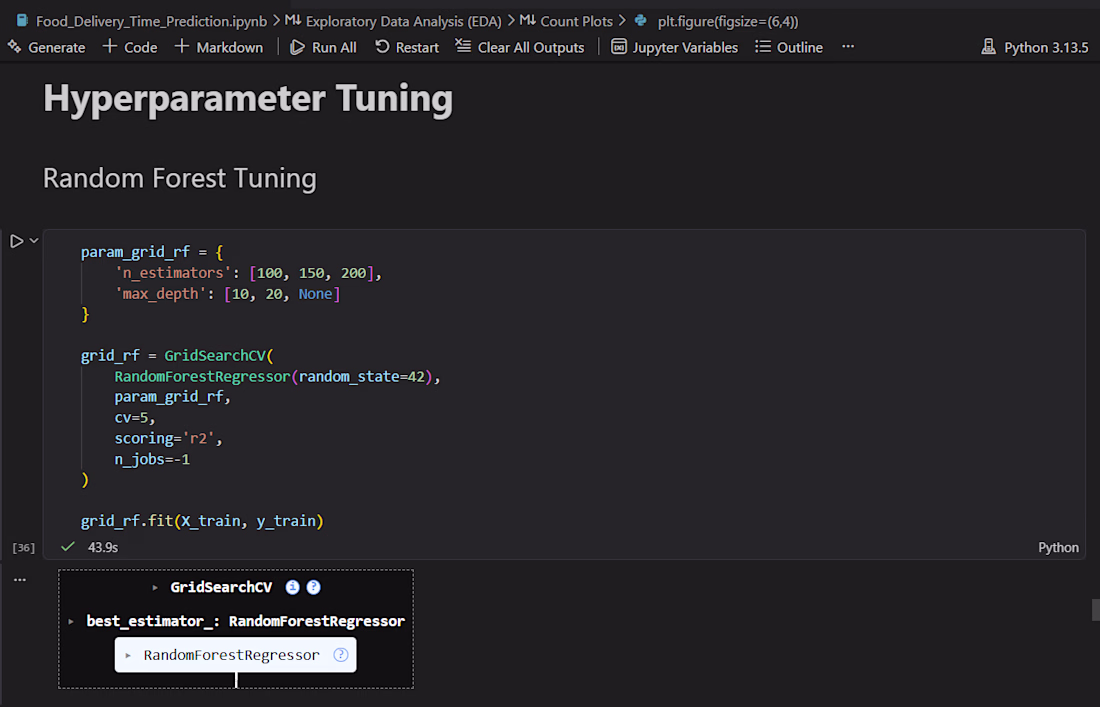
Task: Open GridSearchCV documentation question mark link
Action: [314, 587]
